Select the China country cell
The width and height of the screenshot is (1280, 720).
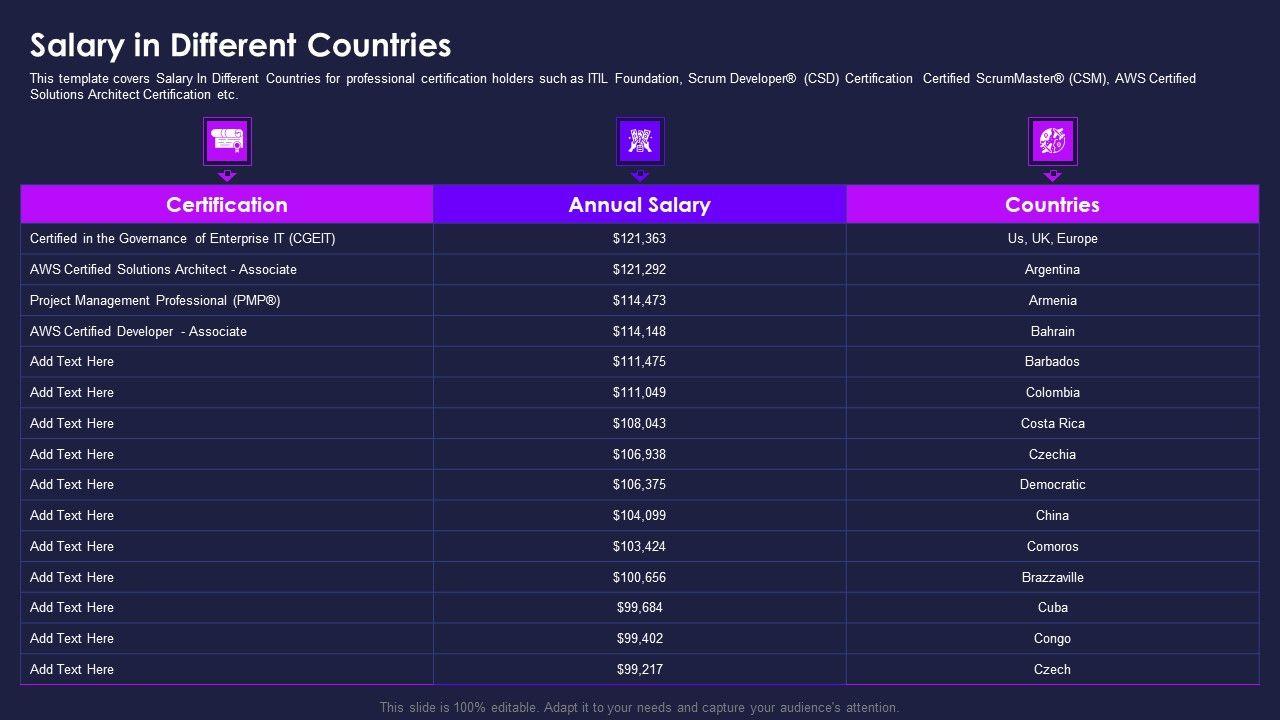[1053, 515]
